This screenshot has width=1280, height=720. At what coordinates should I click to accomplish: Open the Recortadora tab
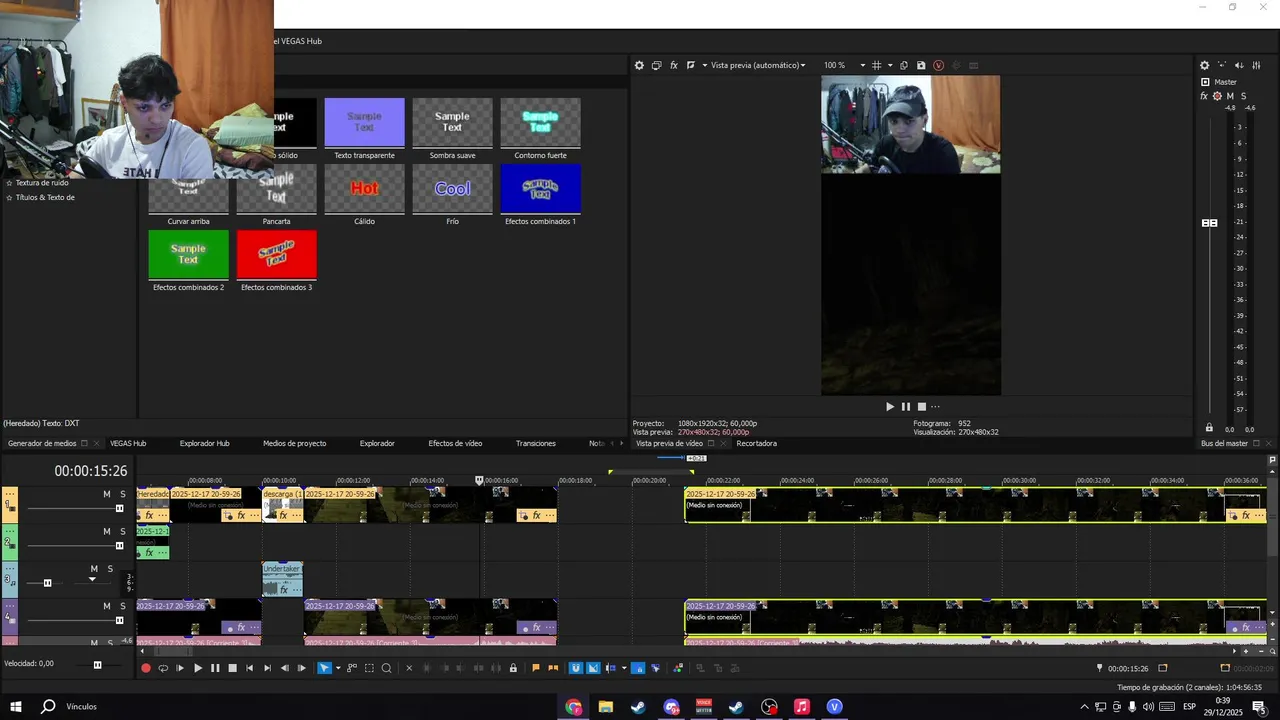(x=756, y=443)
